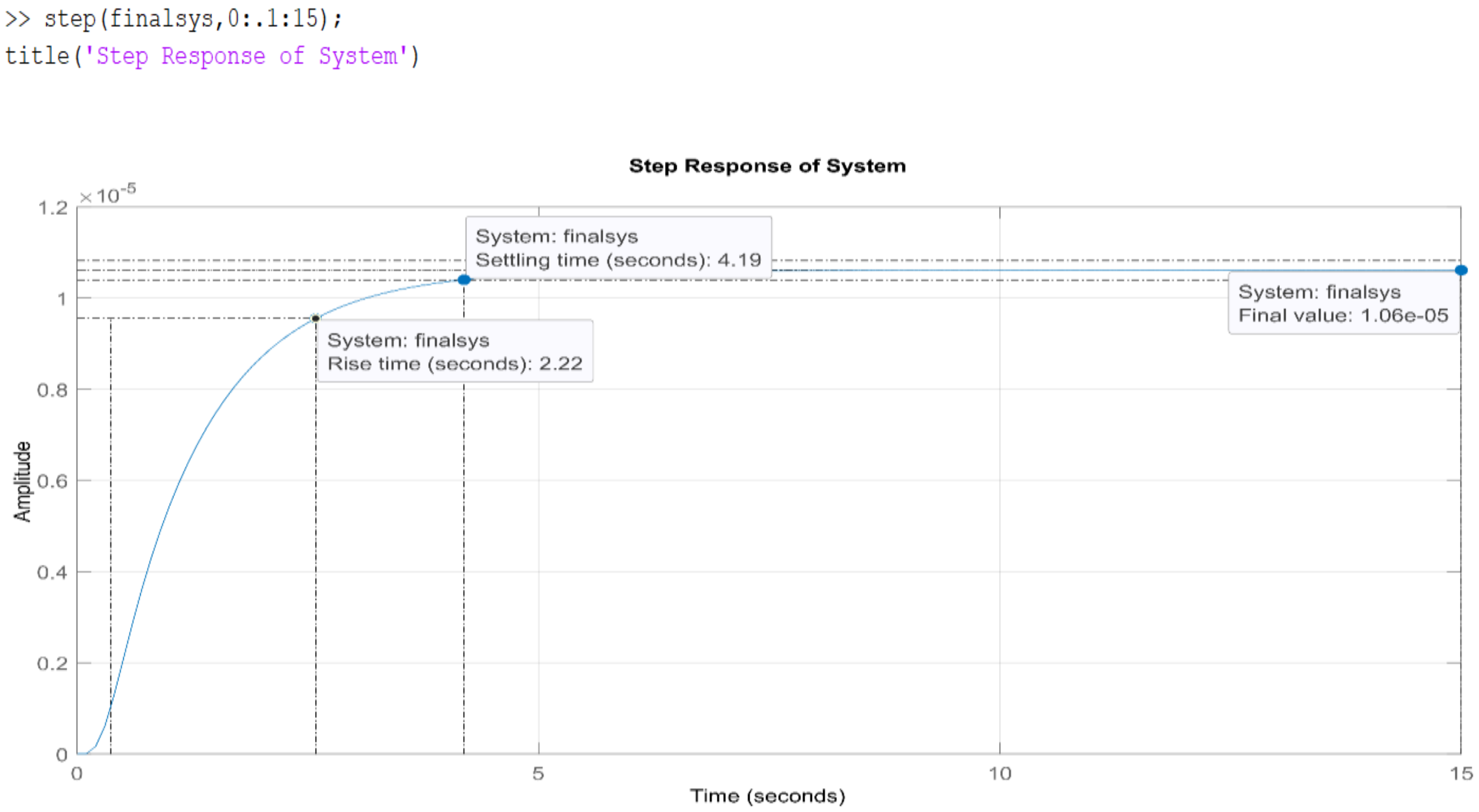This screenshot has height=812, width=1479.
Task: Click the >> command prompt symbol
Action: pyautogui.click(x=17, y=19)
